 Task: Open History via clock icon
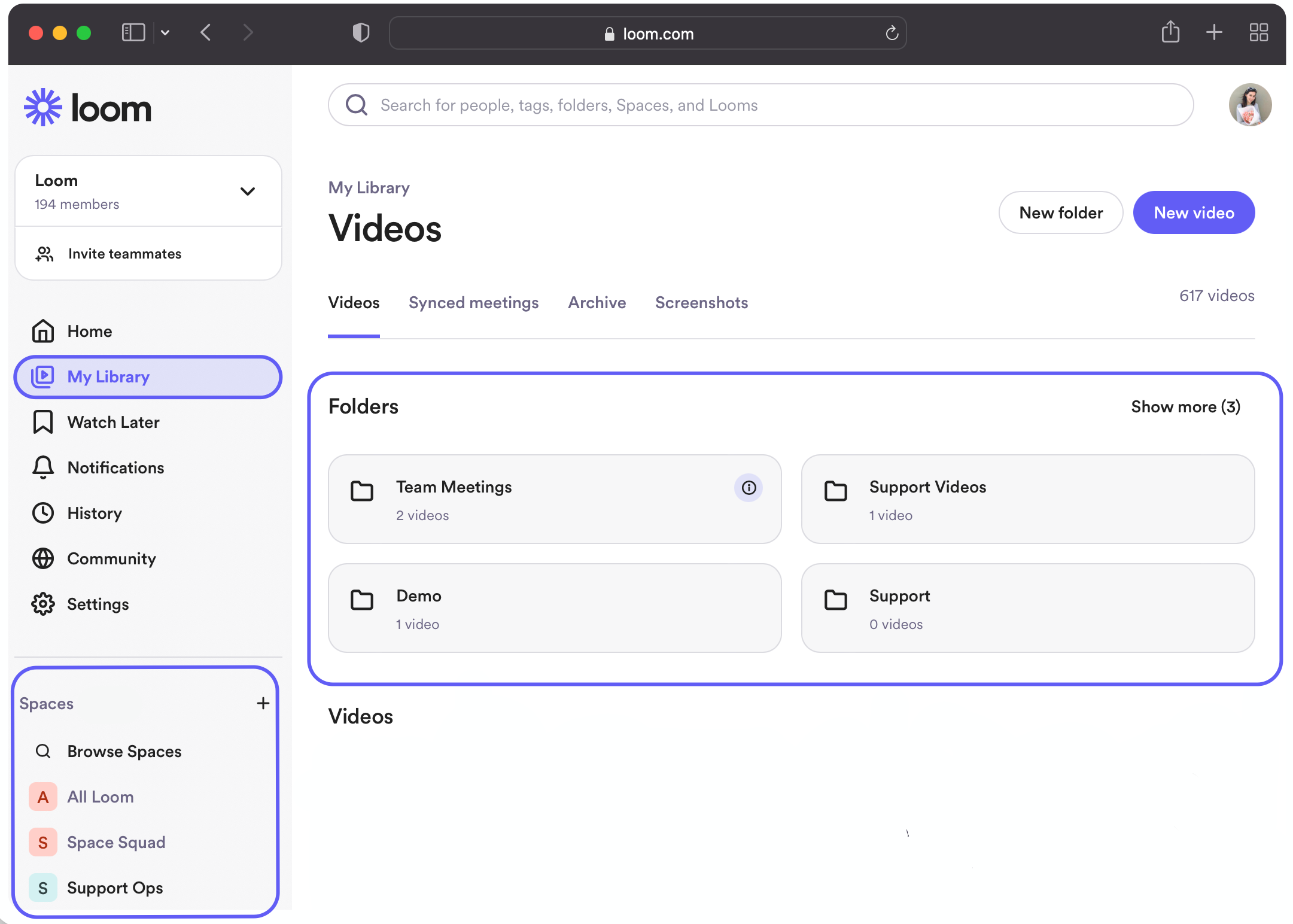click(x=43, y=513)
